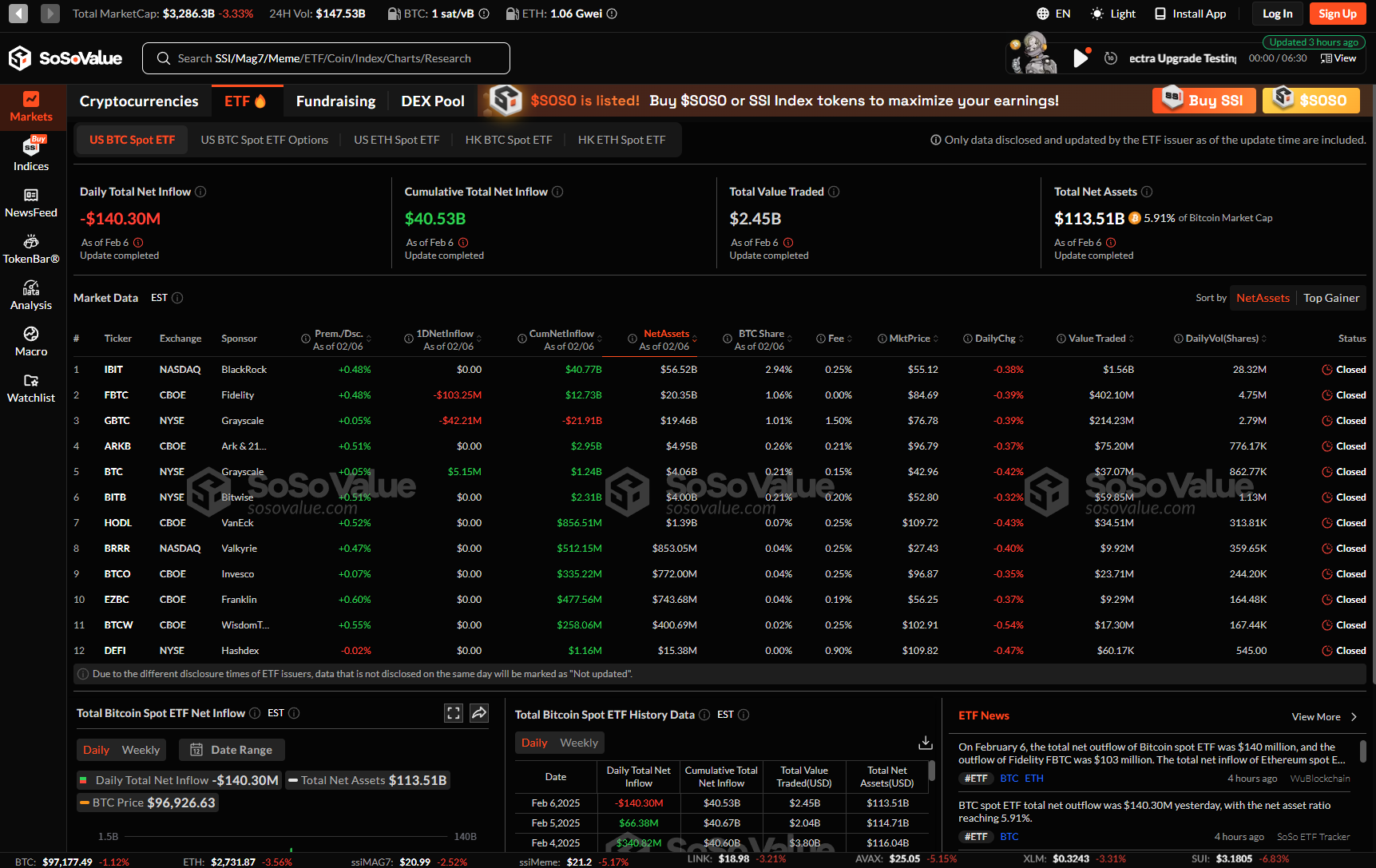The width and height of the screenshot is (1376, 868).
Task: Toggle Total Net Assets legend series
Action: [x=367, y=780]
